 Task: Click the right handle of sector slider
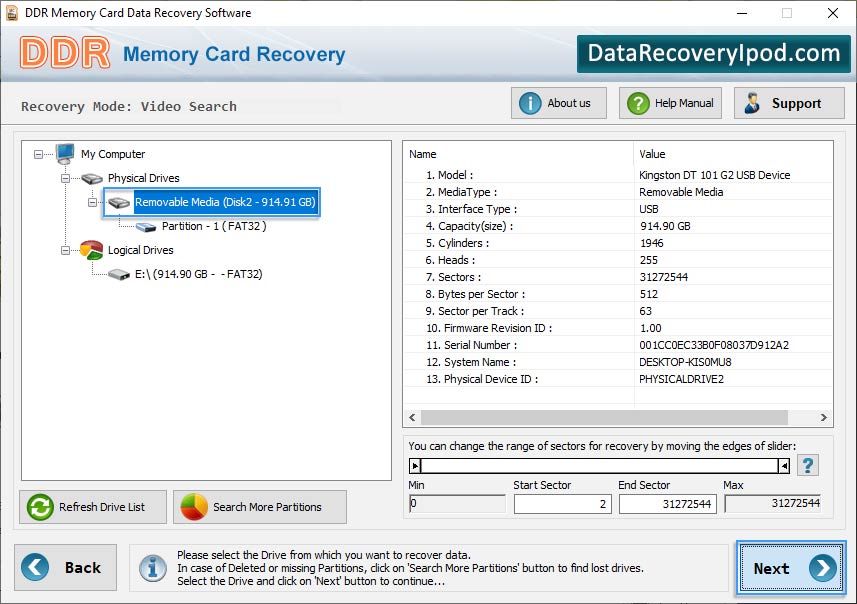[784, 466]
